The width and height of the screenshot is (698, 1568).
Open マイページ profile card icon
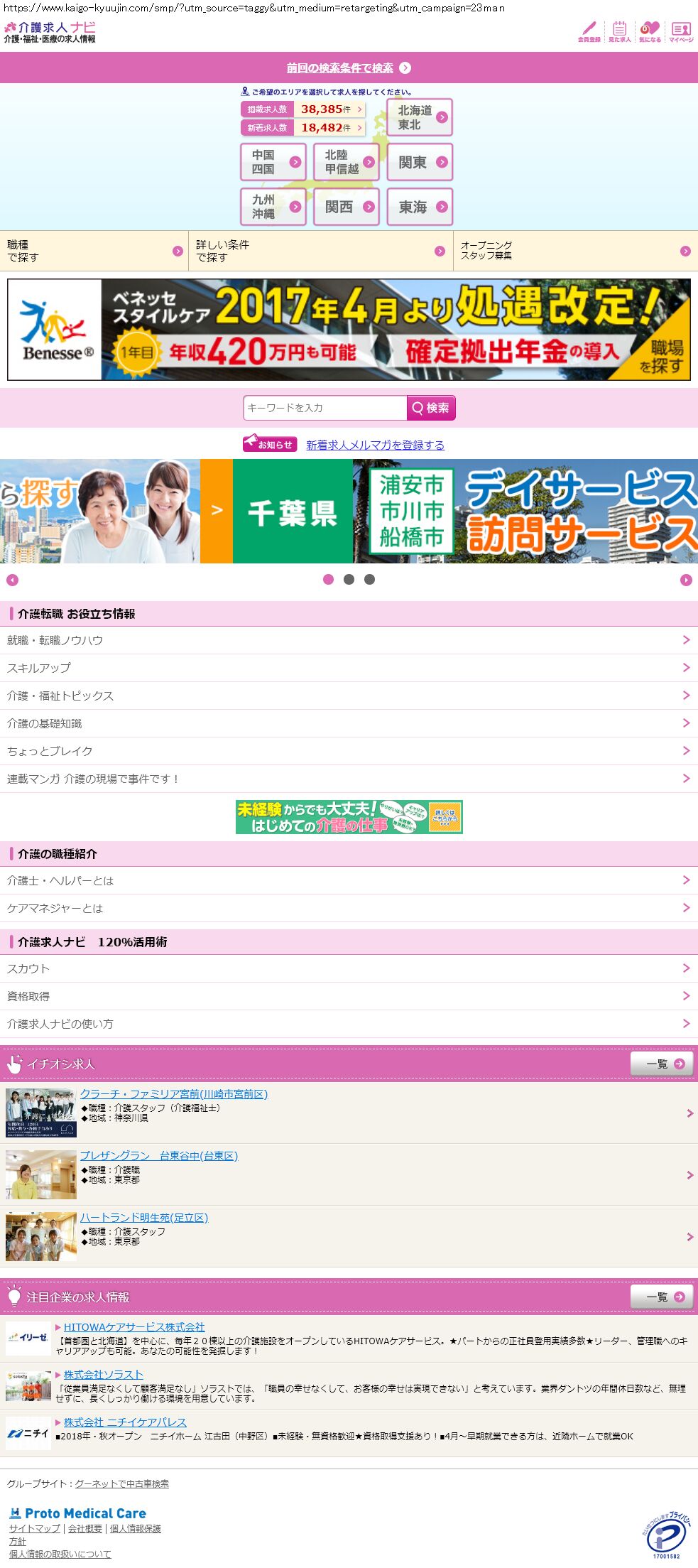(x=681, y=32)
